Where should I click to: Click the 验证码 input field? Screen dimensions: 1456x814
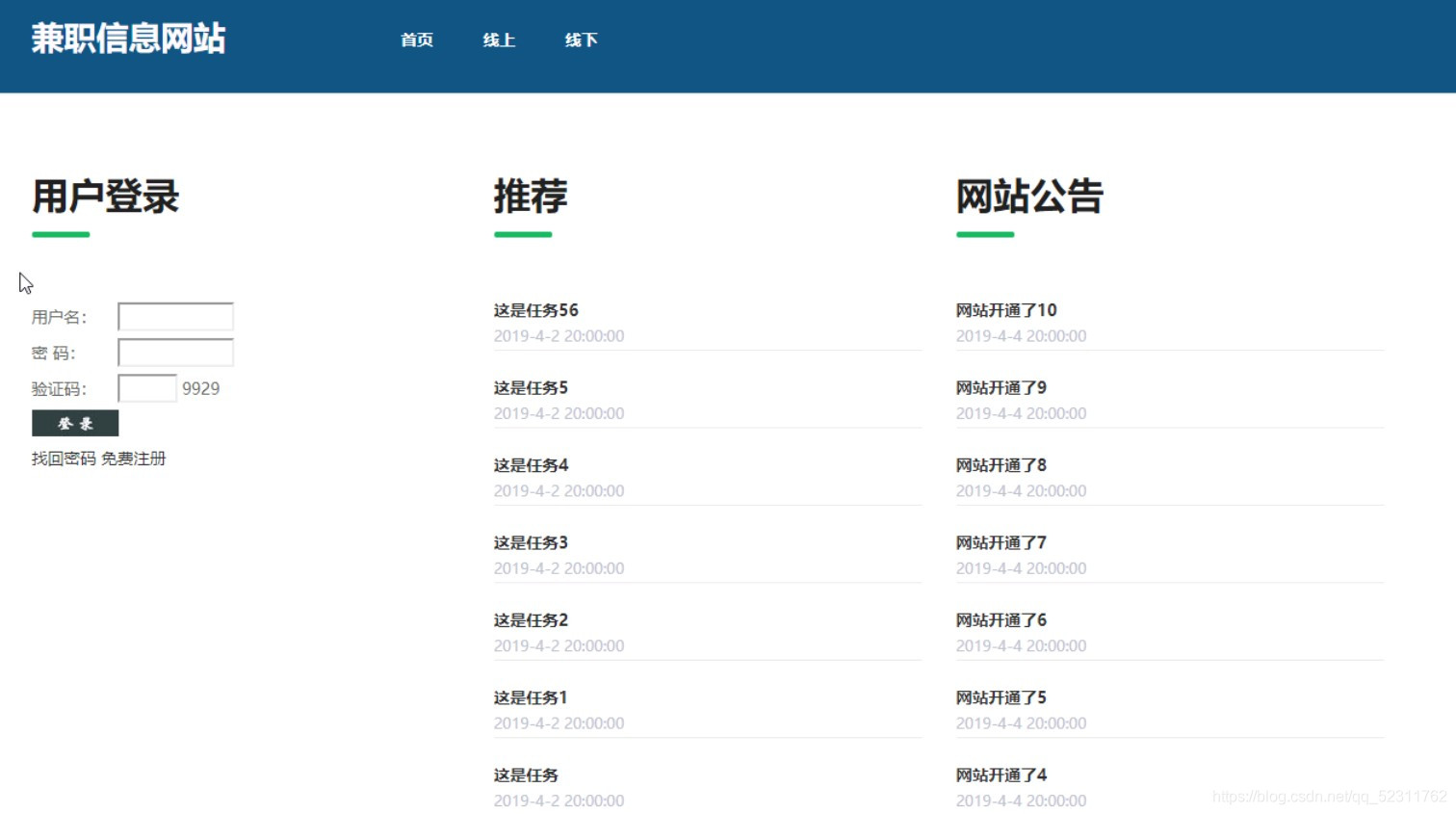point(145,387)
